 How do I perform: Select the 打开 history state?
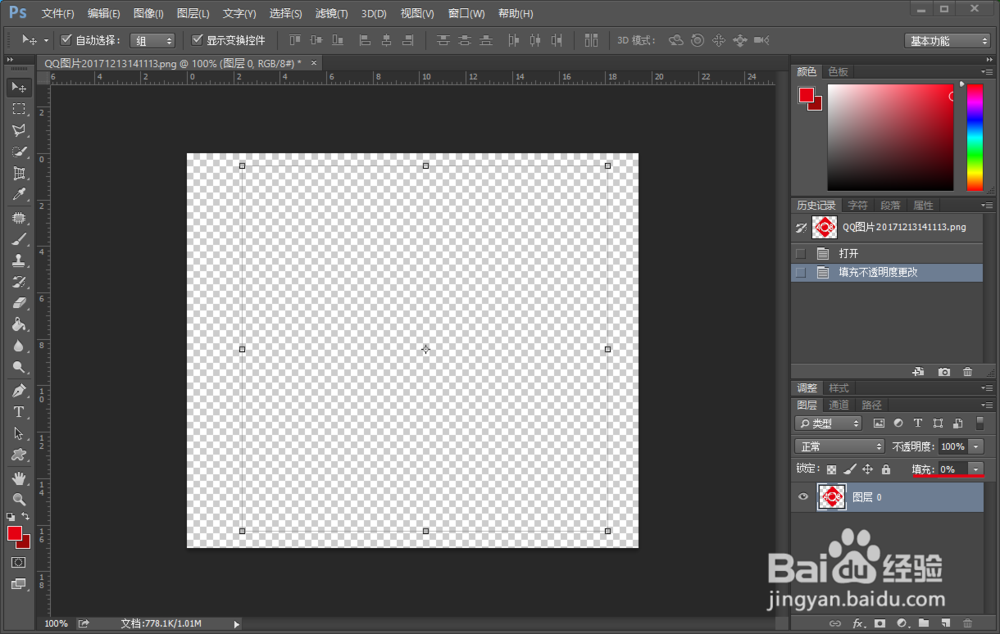(887, 253)
